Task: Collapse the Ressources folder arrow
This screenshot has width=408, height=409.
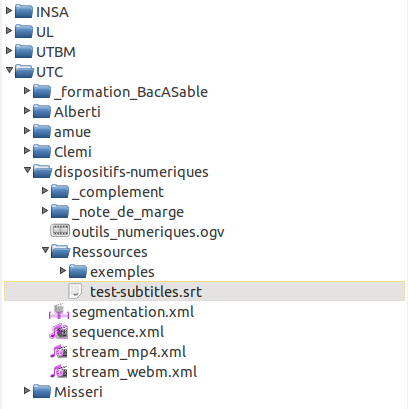Action: (45, 250)
